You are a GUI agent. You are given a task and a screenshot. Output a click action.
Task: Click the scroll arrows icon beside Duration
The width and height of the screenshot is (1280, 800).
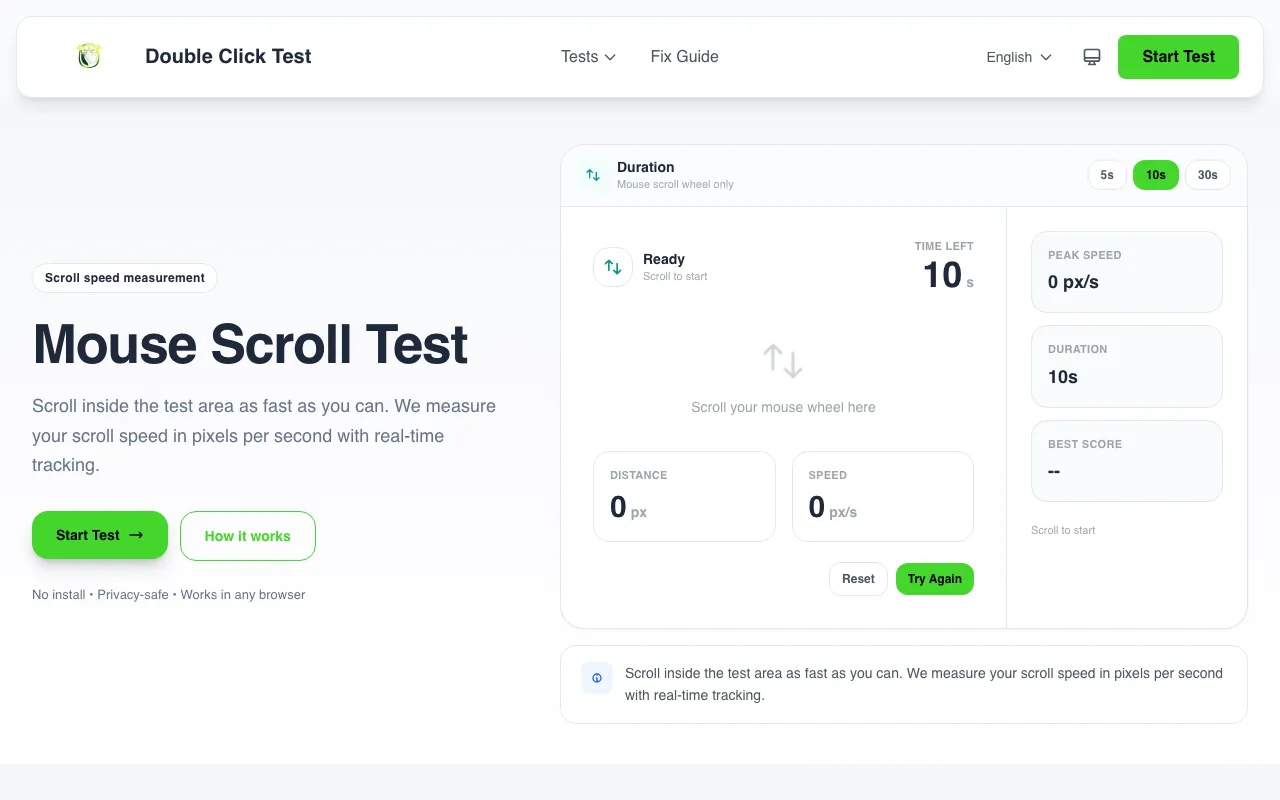(592, 175)
